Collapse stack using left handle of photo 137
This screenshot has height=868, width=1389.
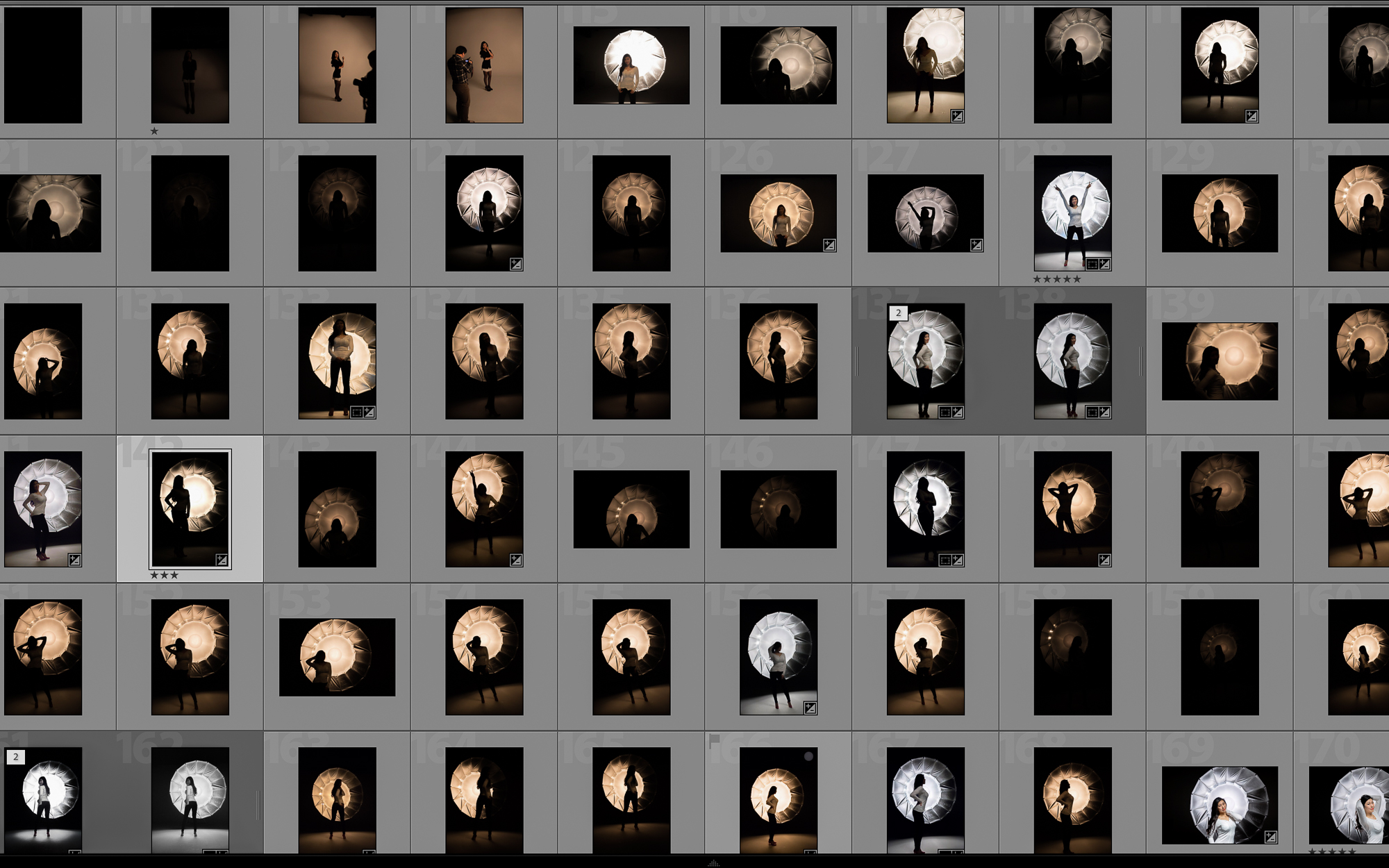[856, 362]
